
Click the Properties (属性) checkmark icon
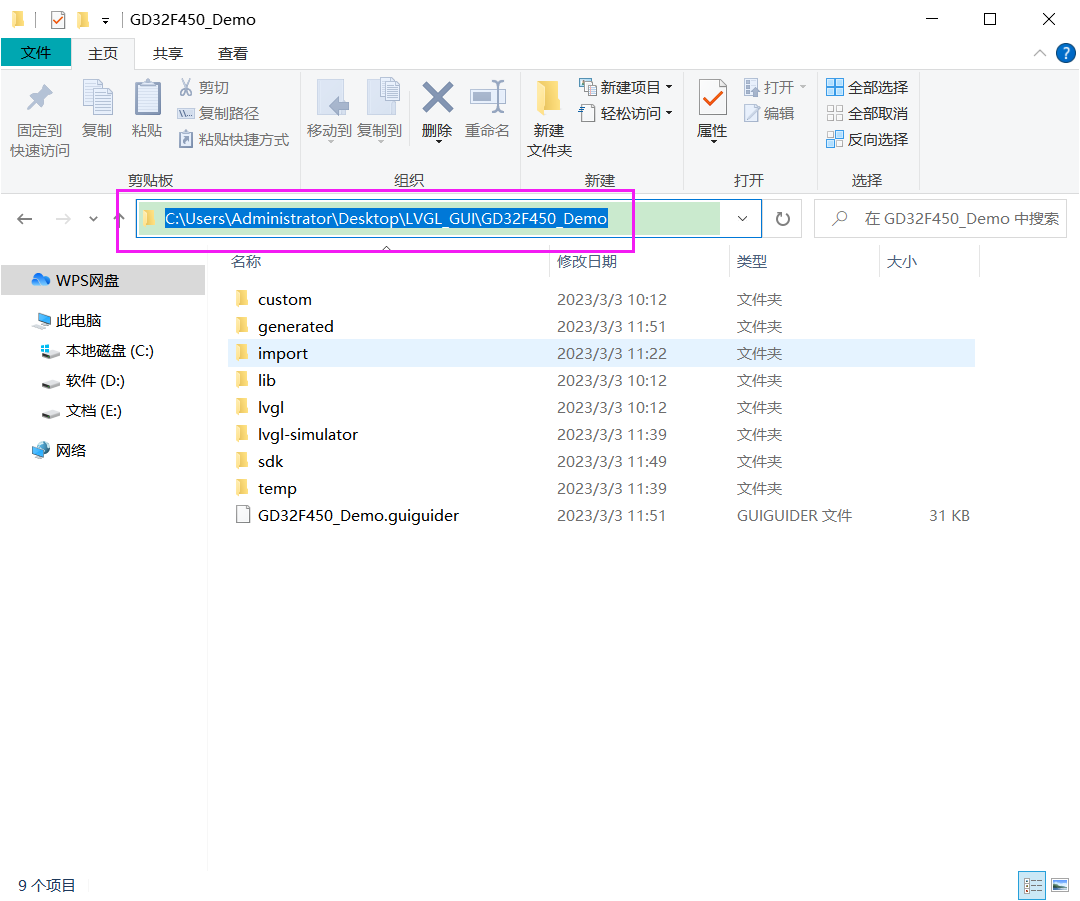(x=712, y=99)
